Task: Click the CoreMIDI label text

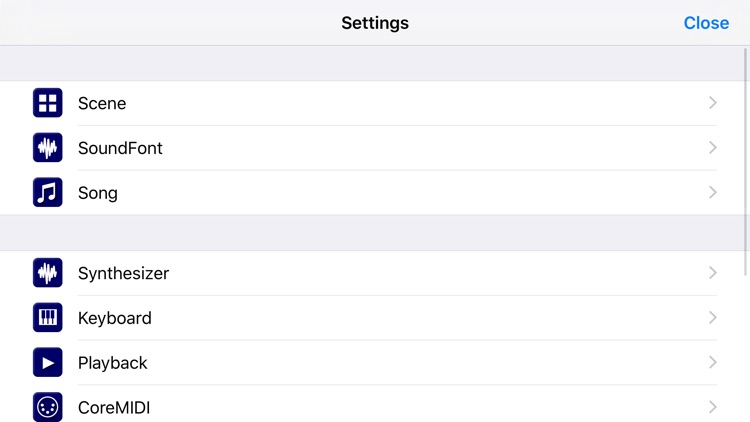Action: (x=114, y=408)
